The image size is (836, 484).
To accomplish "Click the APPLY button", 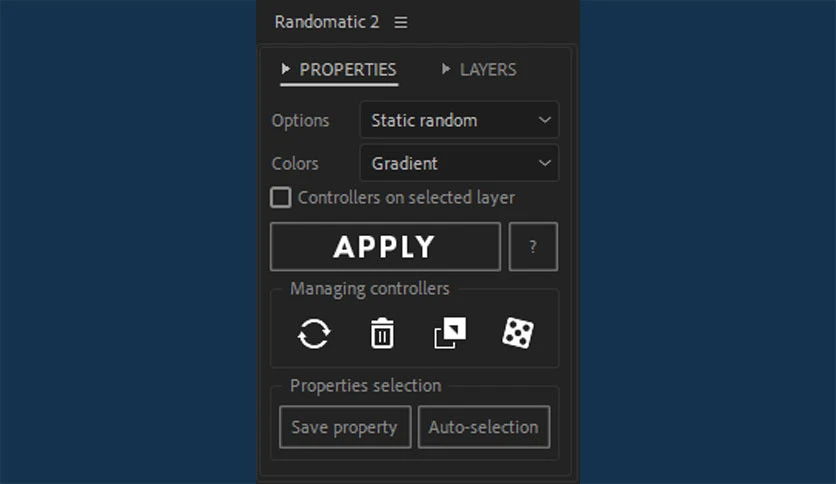I will [385, 247].
